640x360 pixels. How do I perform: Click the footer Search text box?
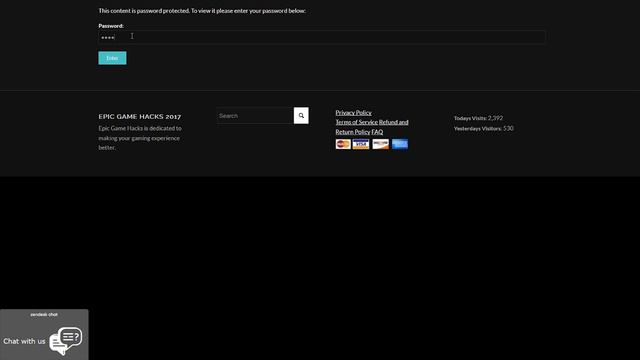click(x=255, y=116)
